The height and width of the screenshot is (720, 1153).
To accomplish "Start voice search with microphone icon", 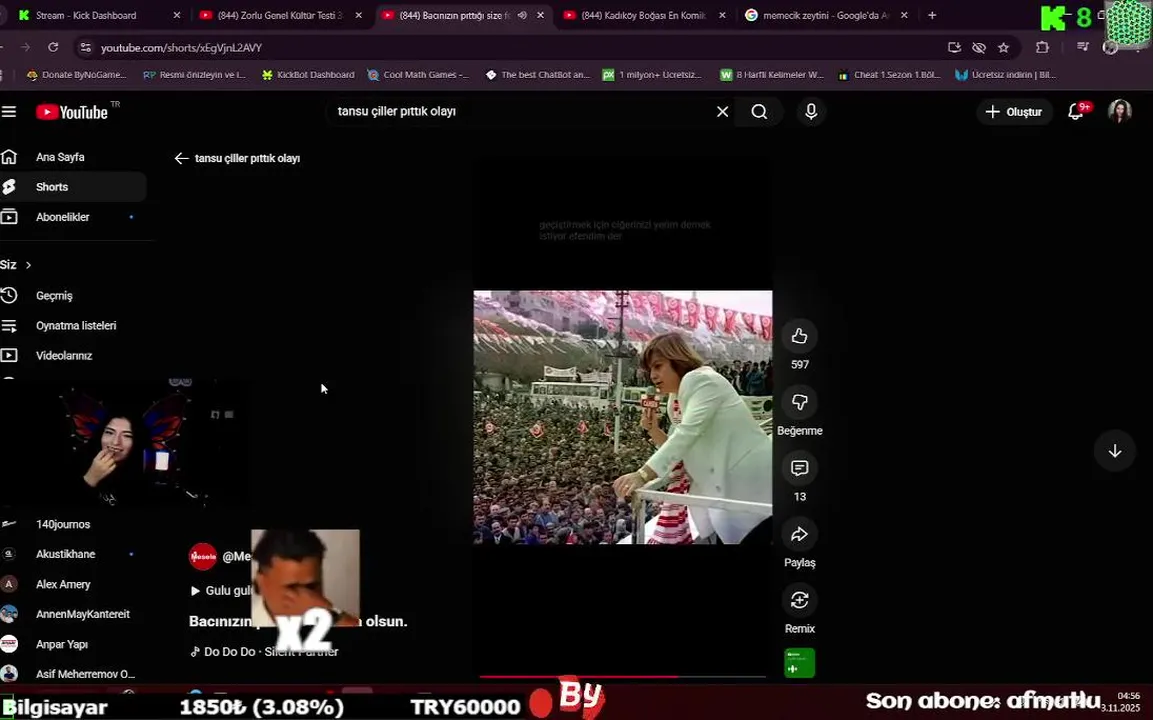I will tap(811, 112).
